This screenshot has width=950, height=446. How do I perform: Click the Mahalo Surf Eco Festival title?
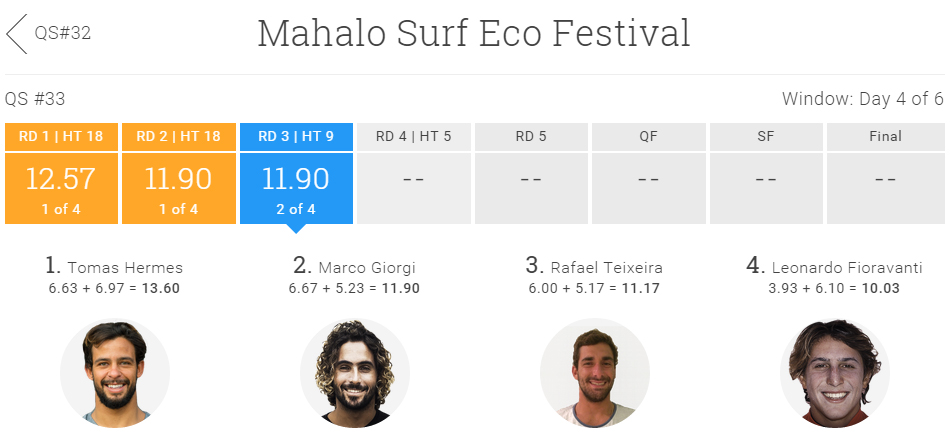474,34
